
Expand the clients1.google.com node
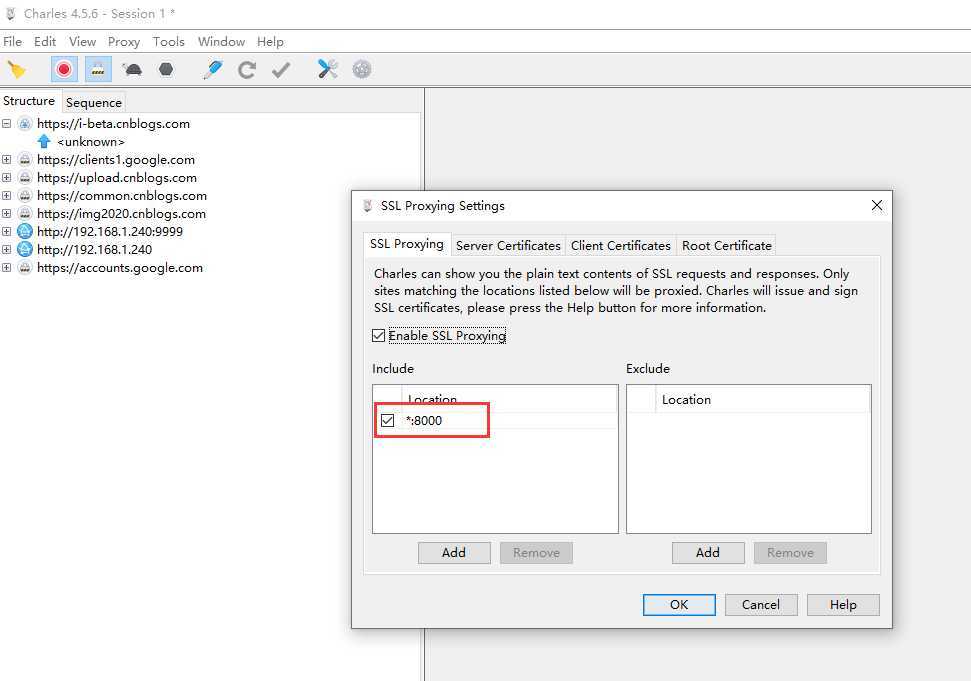pyautogui.click(x=6, y=160)
